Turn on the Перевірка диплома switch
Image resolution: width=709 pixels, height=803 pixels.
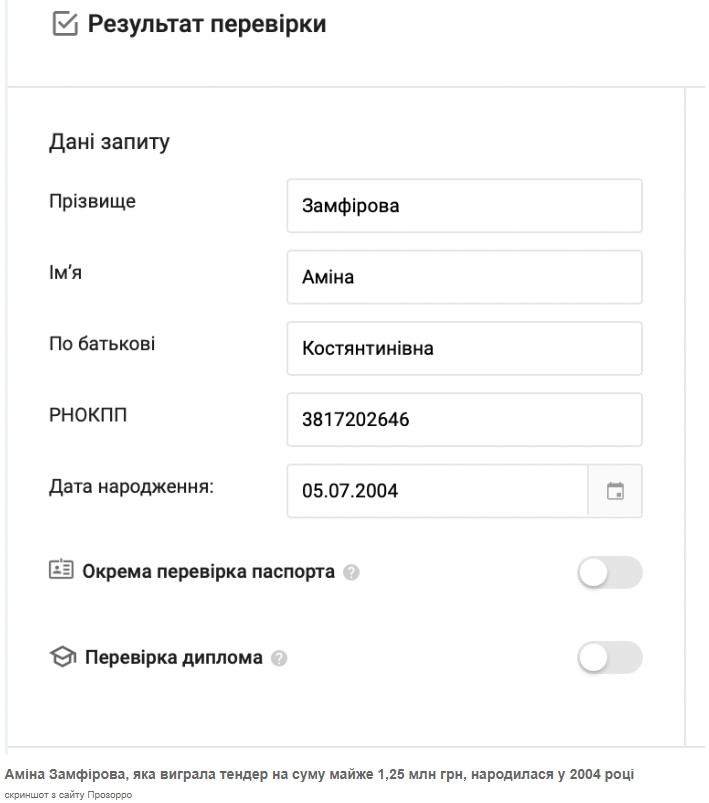tap(609, 657)
